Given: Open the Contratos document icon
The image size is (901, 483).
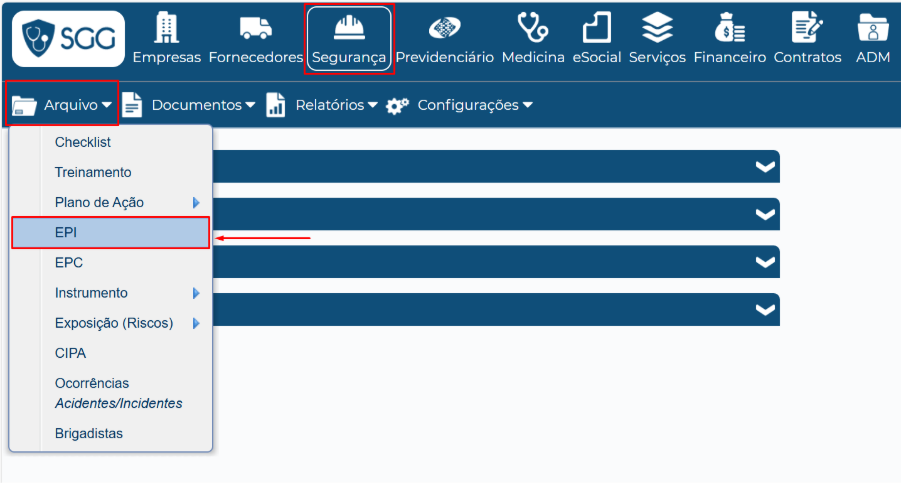Looking at the screenshot, I should pyautogui.click(x=807, y=28).
